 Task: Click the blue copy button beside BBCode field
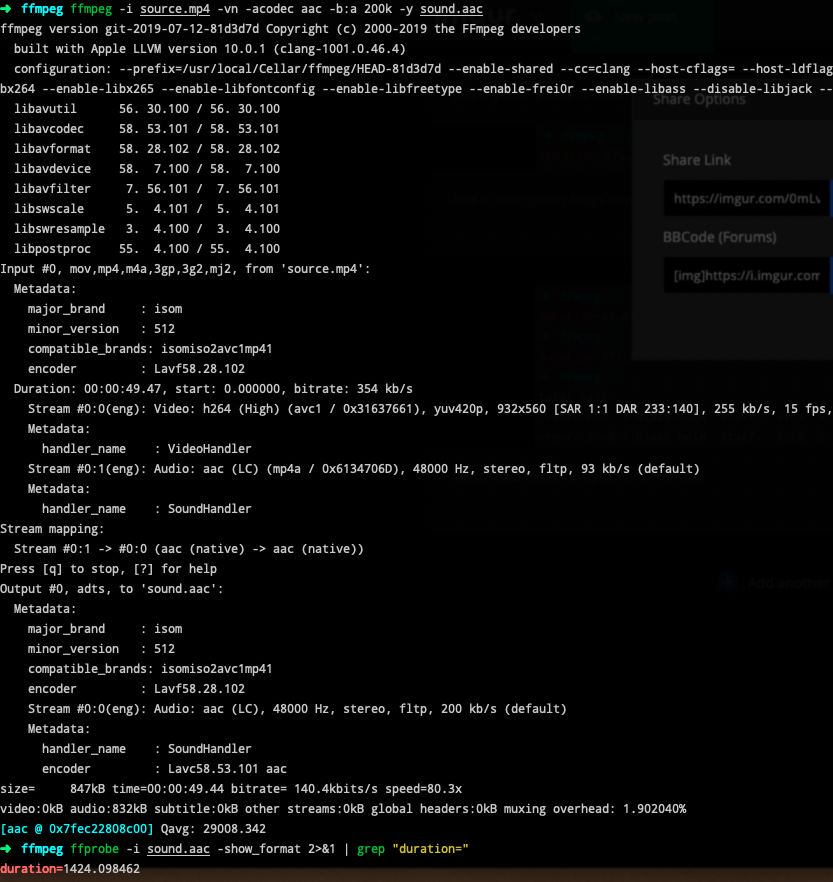[x=831, y=275]
